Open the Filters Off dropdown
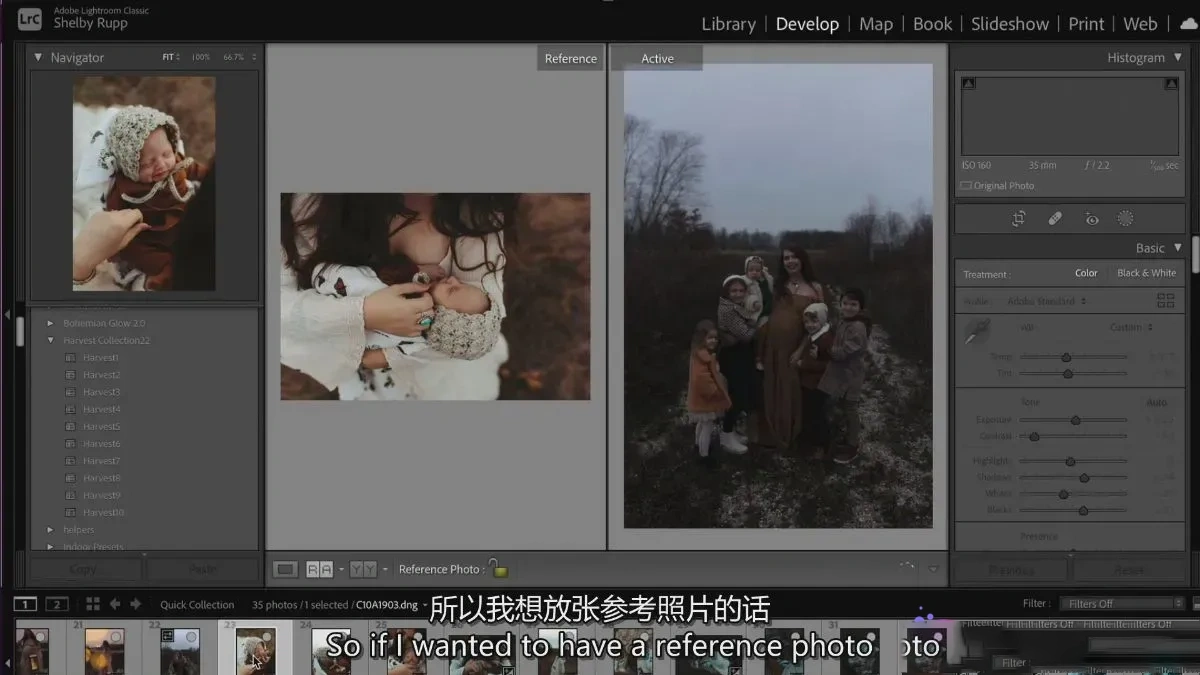Image resolution: width=1200 pixels, height=675 pixels. tap(1124, 604)
